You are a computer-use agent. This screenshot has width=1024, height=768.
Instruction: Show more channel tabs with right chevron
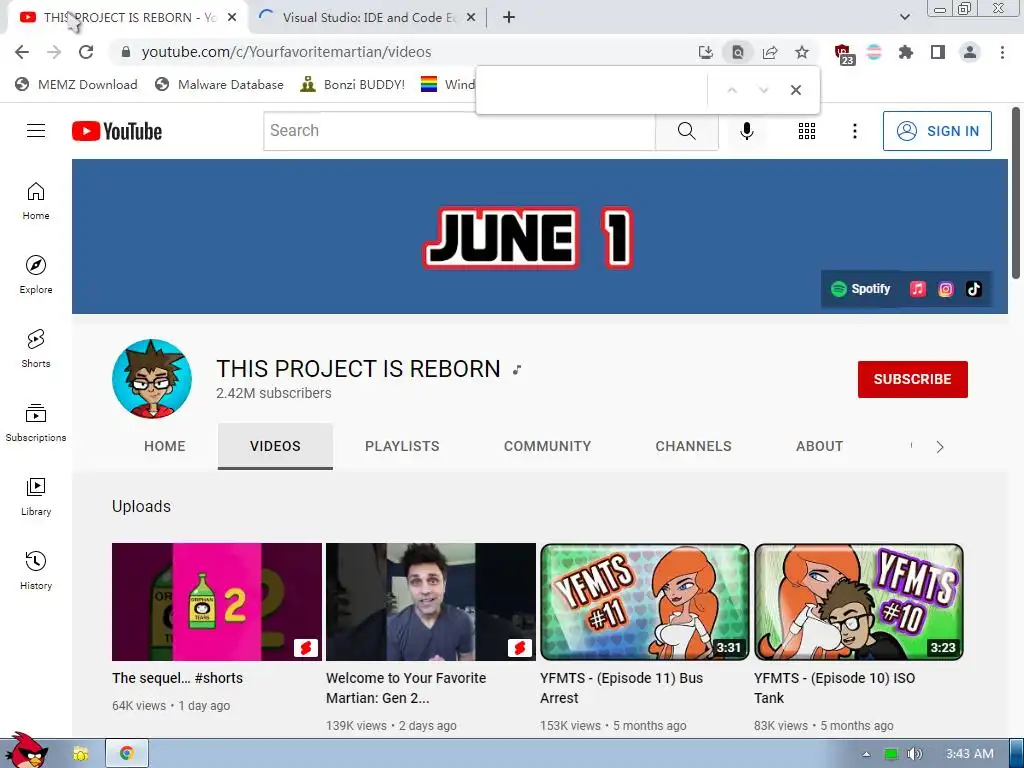[x=940, y=447]
